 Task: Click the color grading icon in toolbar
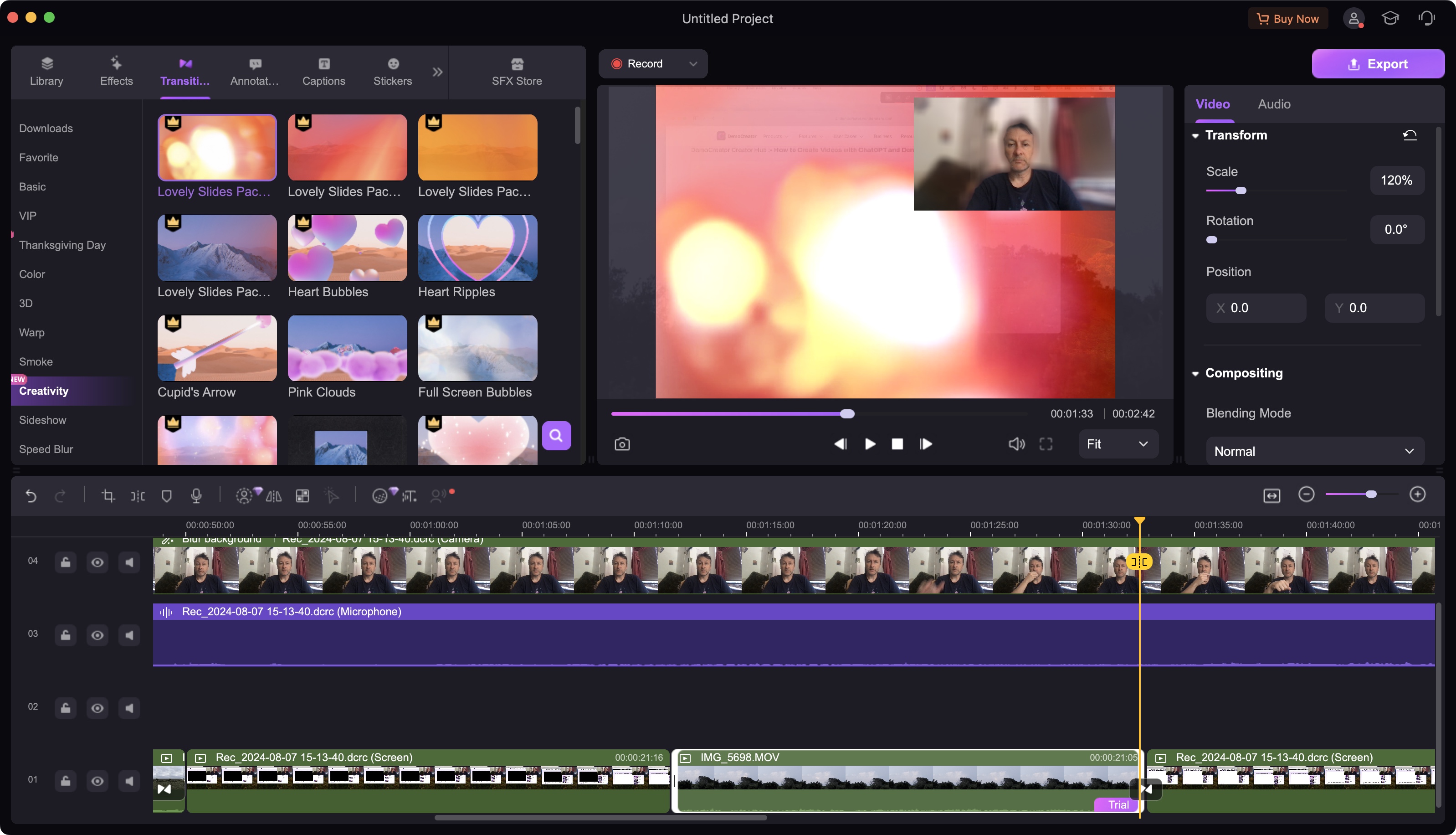point(379,495)
